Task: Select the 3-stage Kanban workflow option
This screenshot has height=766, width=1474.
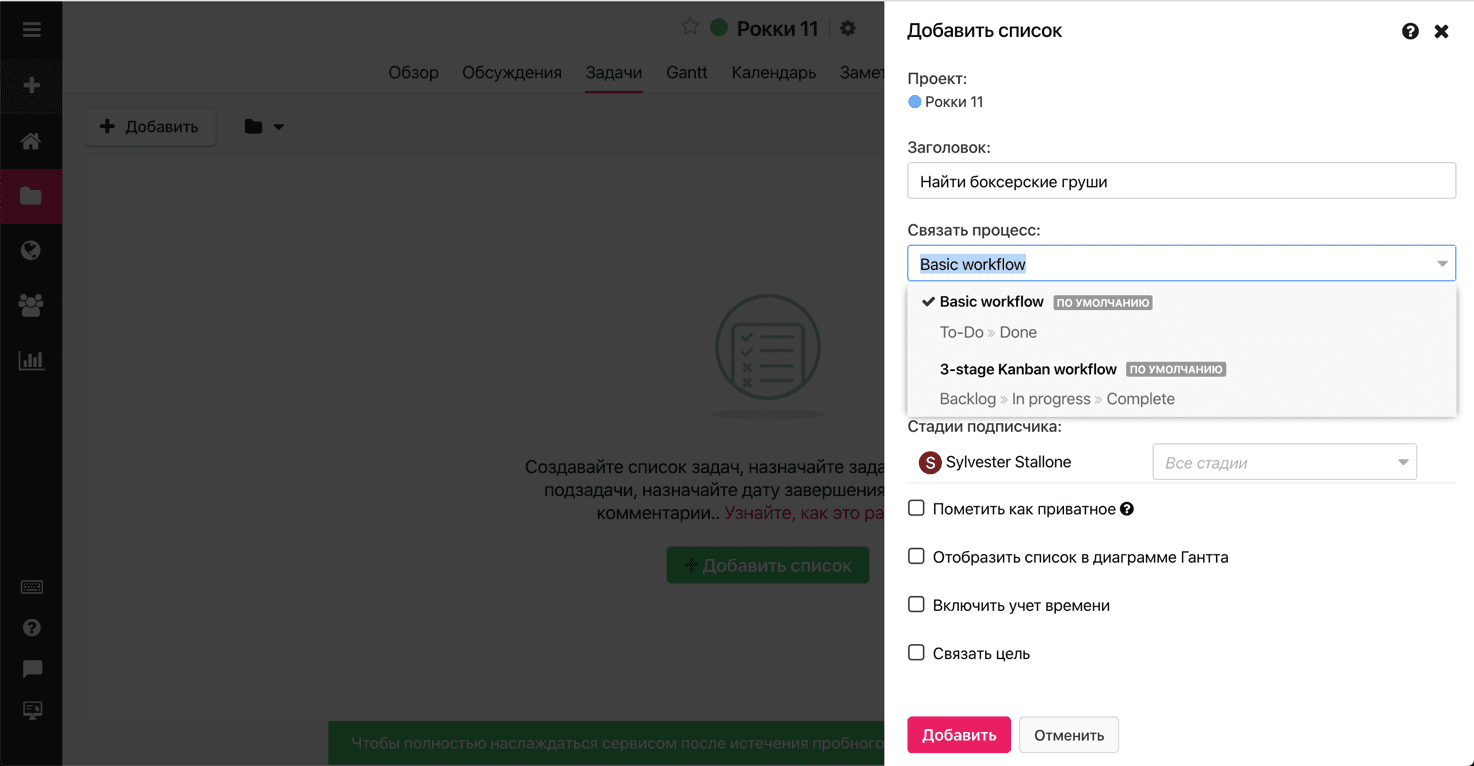Action: click(x=1028, y=370)
